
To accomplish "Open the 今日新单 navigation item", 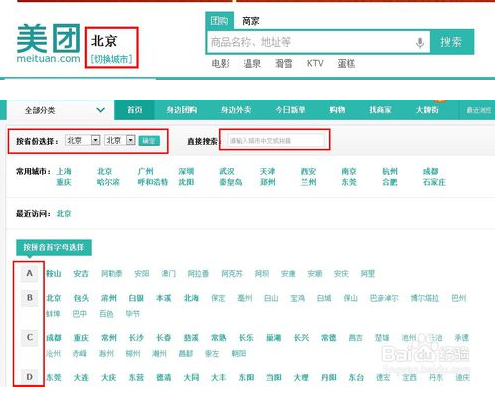I will (x=290, y=110).
